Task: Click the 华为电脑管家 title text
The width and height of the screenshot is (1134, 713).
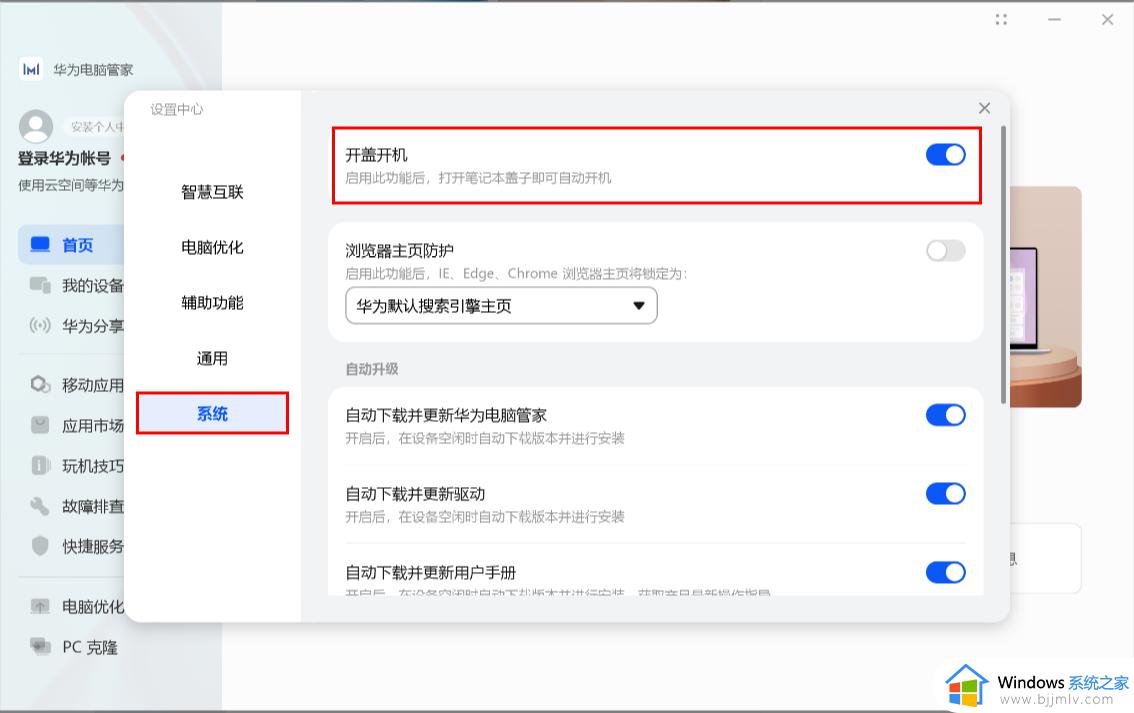Action: (93, 70)
